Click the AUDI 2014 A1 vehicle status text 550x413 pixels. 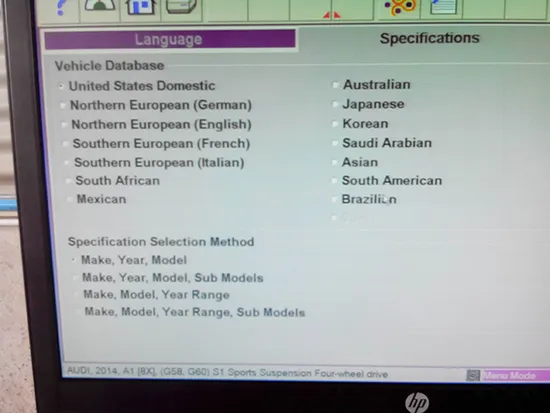click(227, 373)
